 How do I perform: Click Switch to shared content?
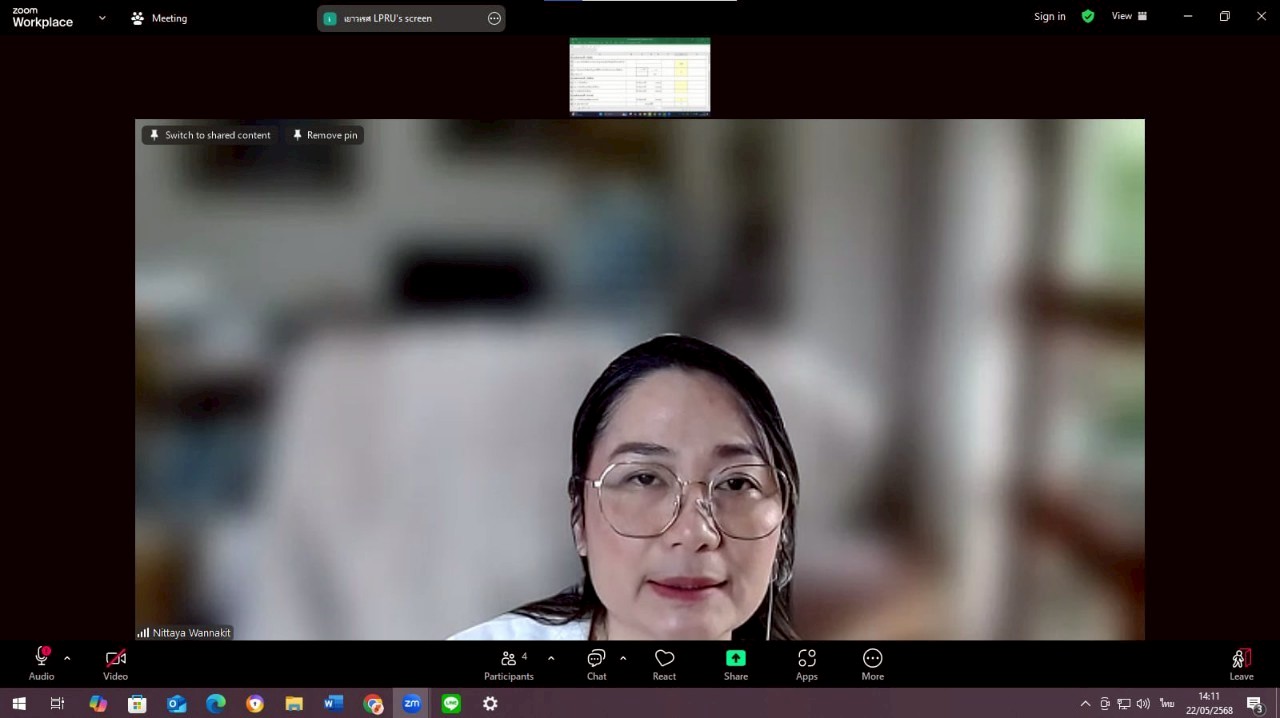click(x=210, y=135)
